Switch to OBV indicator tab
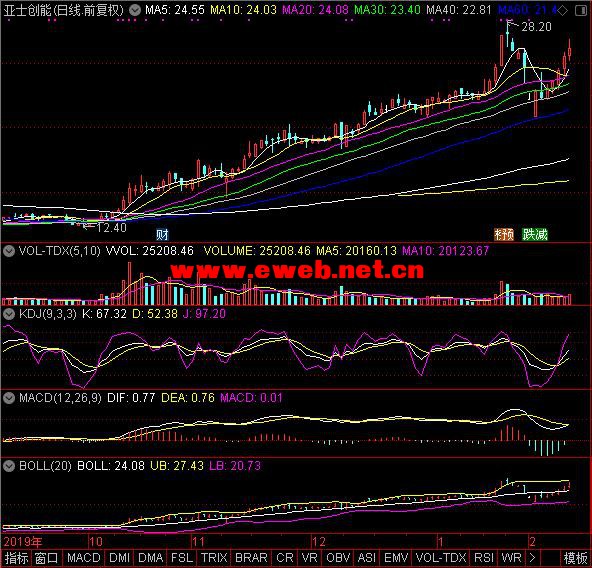The width and height of the screenshot is (592, 568). tap(338, 558)
